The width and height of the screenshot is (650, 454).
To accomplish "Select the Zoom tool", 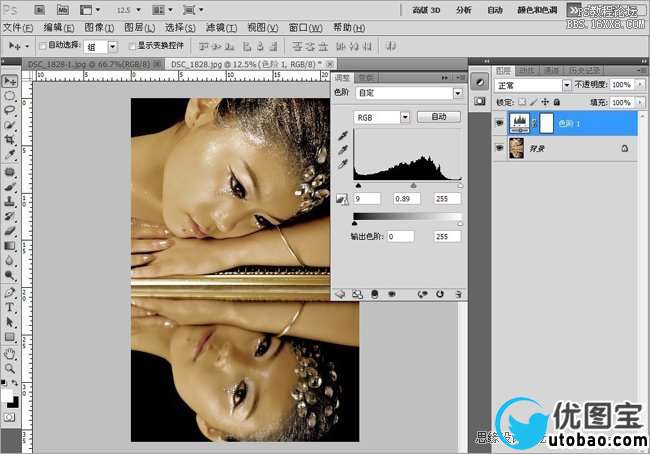I will [x=9, y=368].
